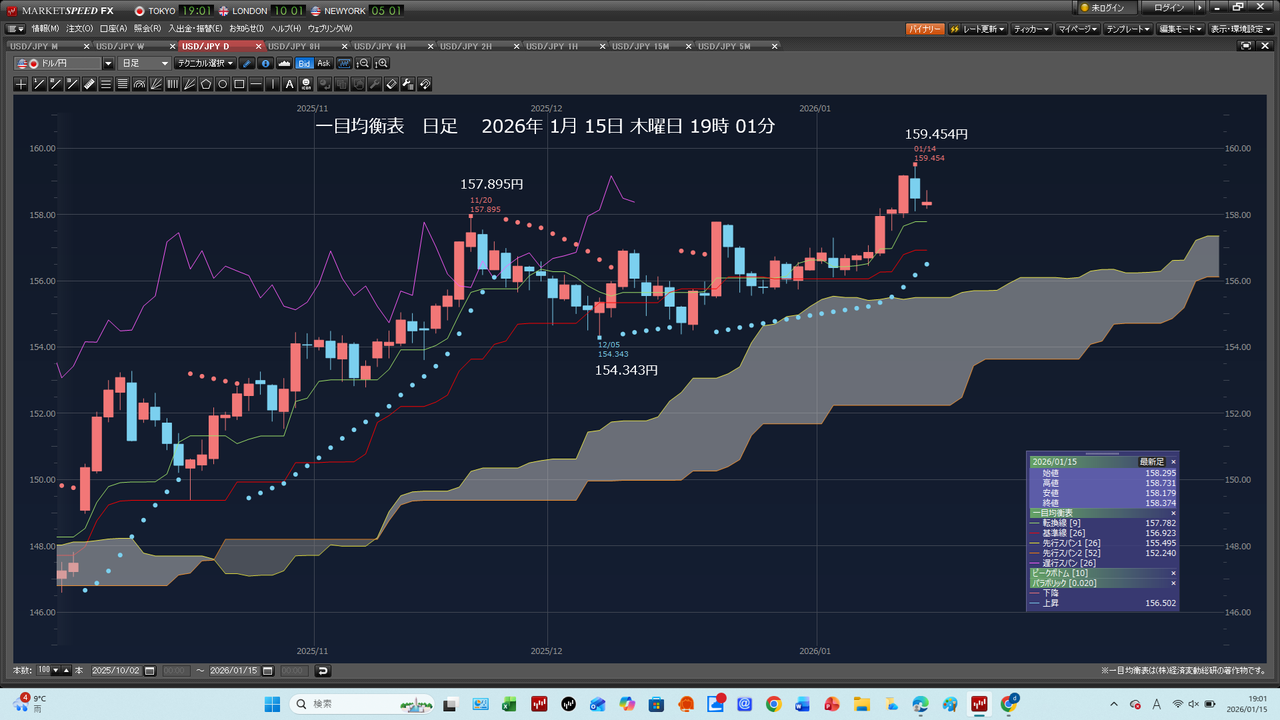Select the rectangle drawing tool
This screenshot has width=1280, height=720.
[x=240, y=84]
